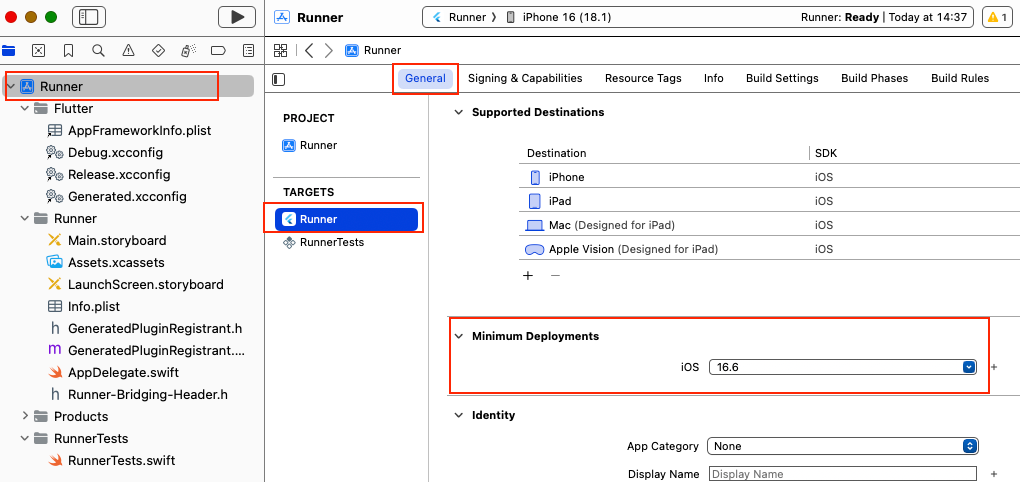Open the Build Phases tab
1020x482 pixels.
pyautogui.click(x=874, y=79)
